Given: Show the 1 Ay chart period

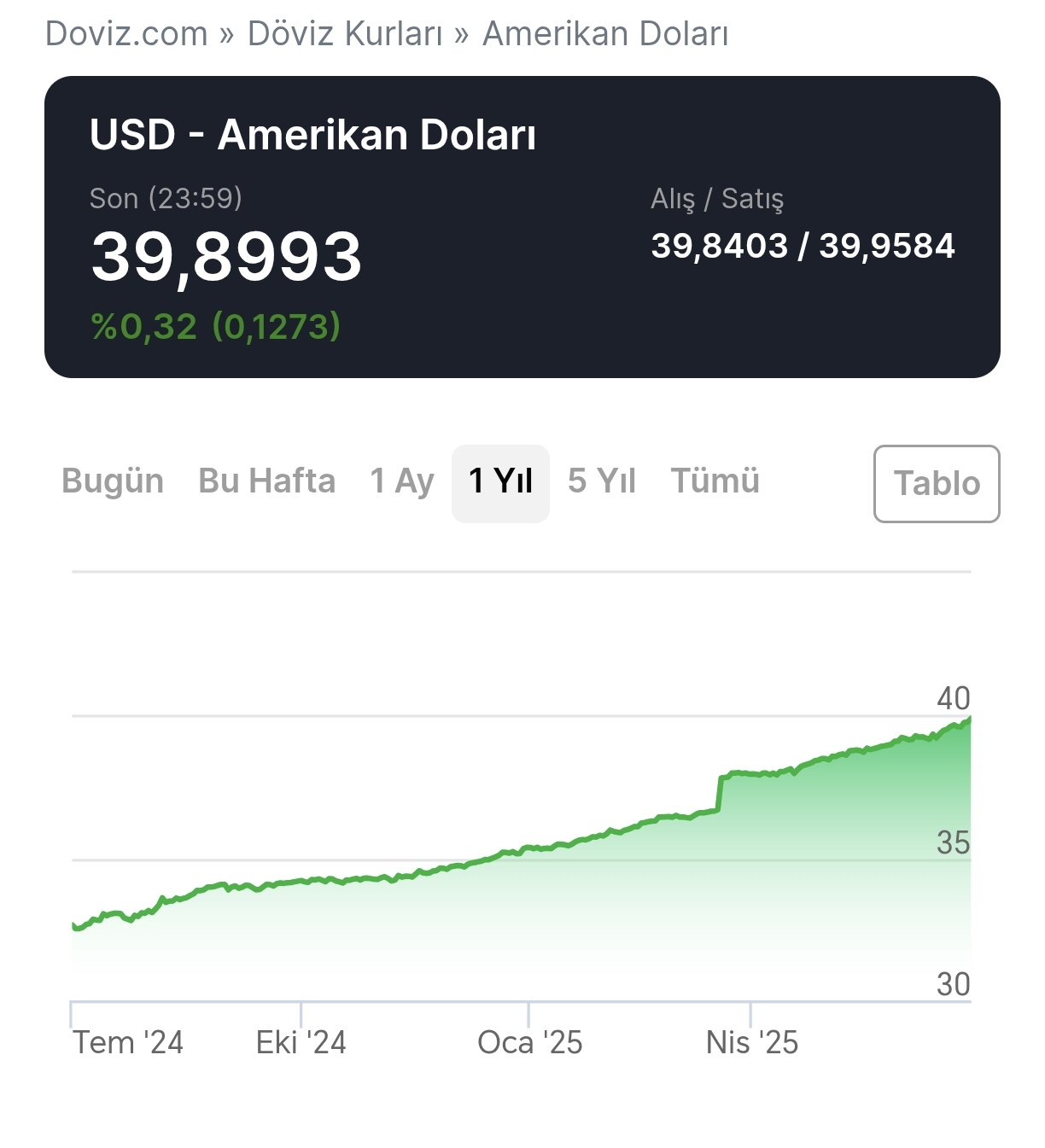Looking at the screenshot, I should click(402, 481).
